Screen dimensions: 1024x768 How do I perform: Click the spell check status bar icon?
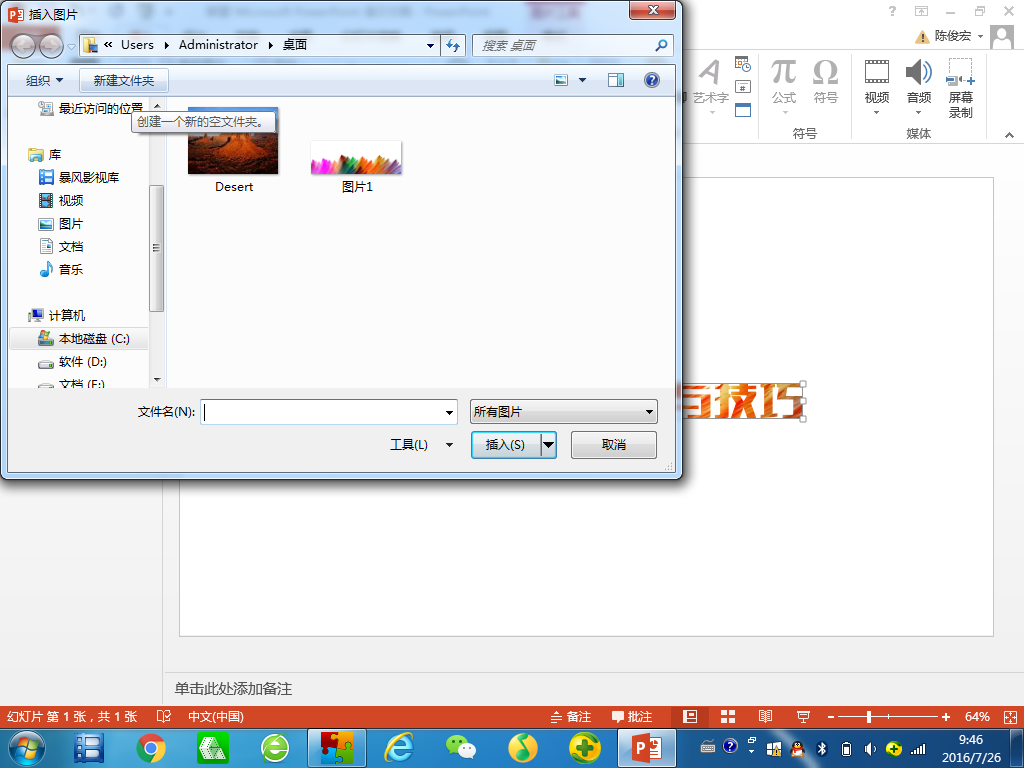[163, 716]
